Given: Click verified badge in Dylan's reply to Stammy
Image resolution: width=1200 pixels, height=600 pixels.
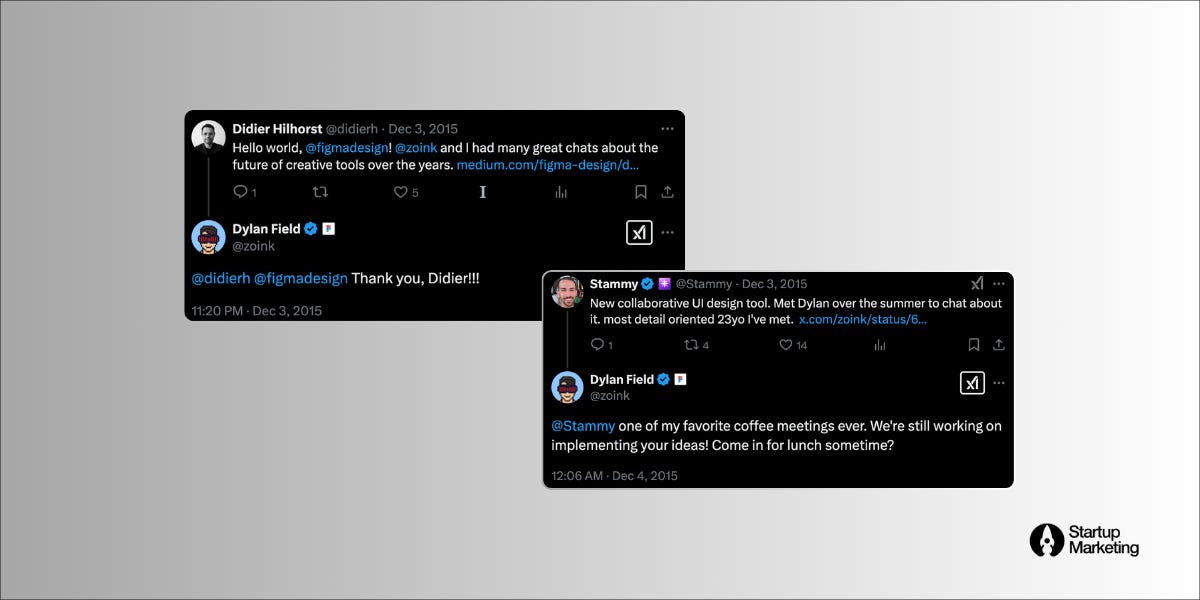Looking at the screenshot, I should [x=662, y=380].
